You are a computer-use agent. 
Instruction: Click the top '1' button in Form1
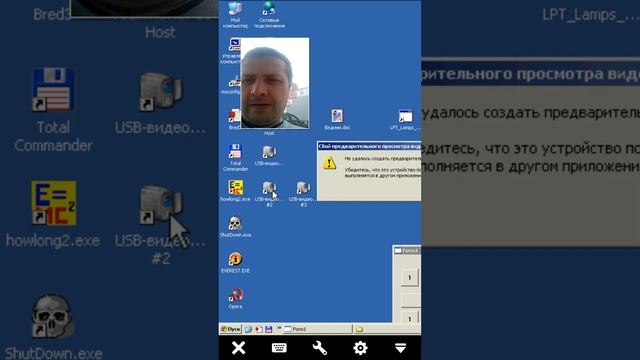point(409,278)
